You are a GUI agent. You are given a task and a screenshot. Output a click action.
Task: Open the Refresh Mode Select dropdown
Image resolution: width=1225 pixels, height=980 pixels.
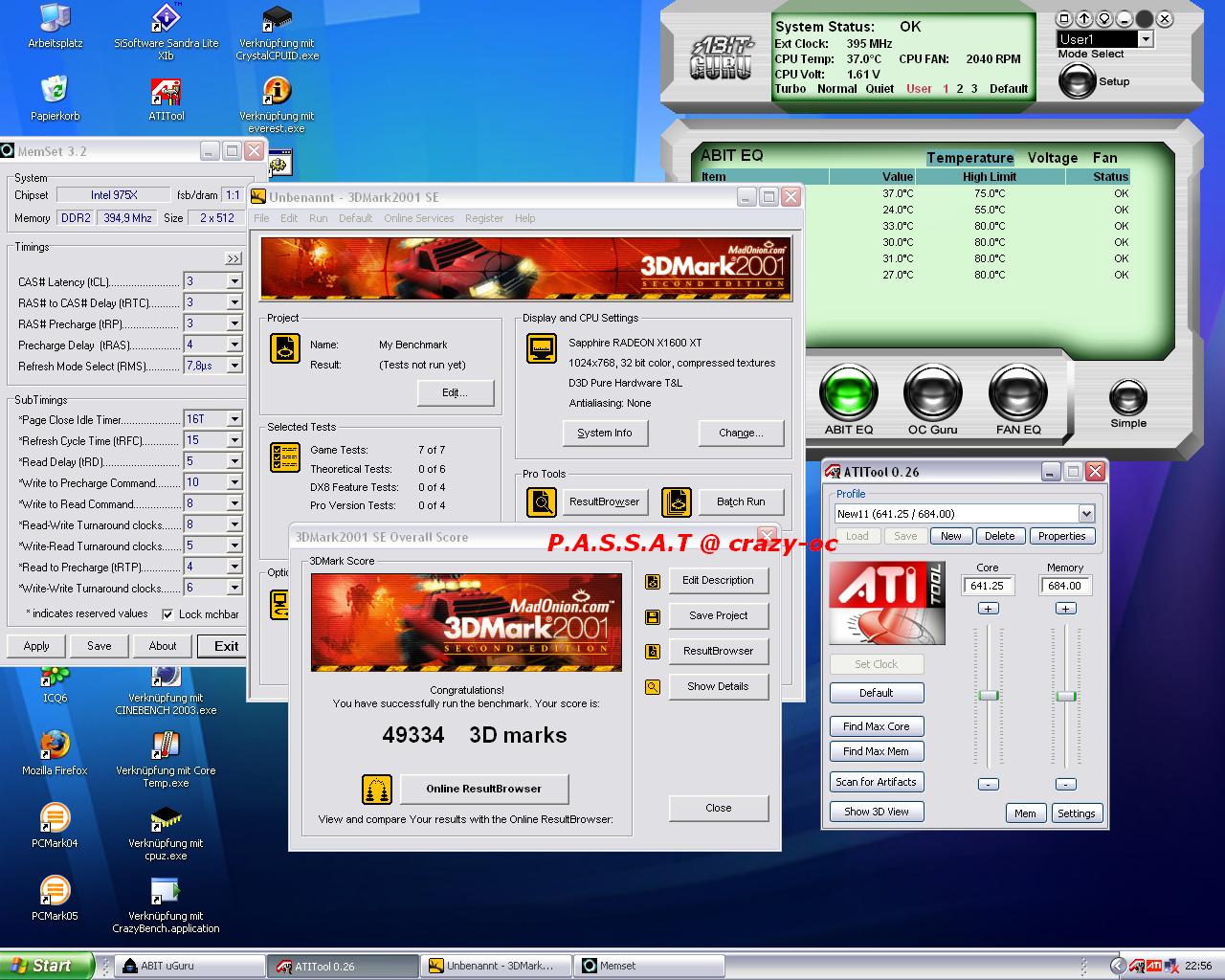coord(234,366)
